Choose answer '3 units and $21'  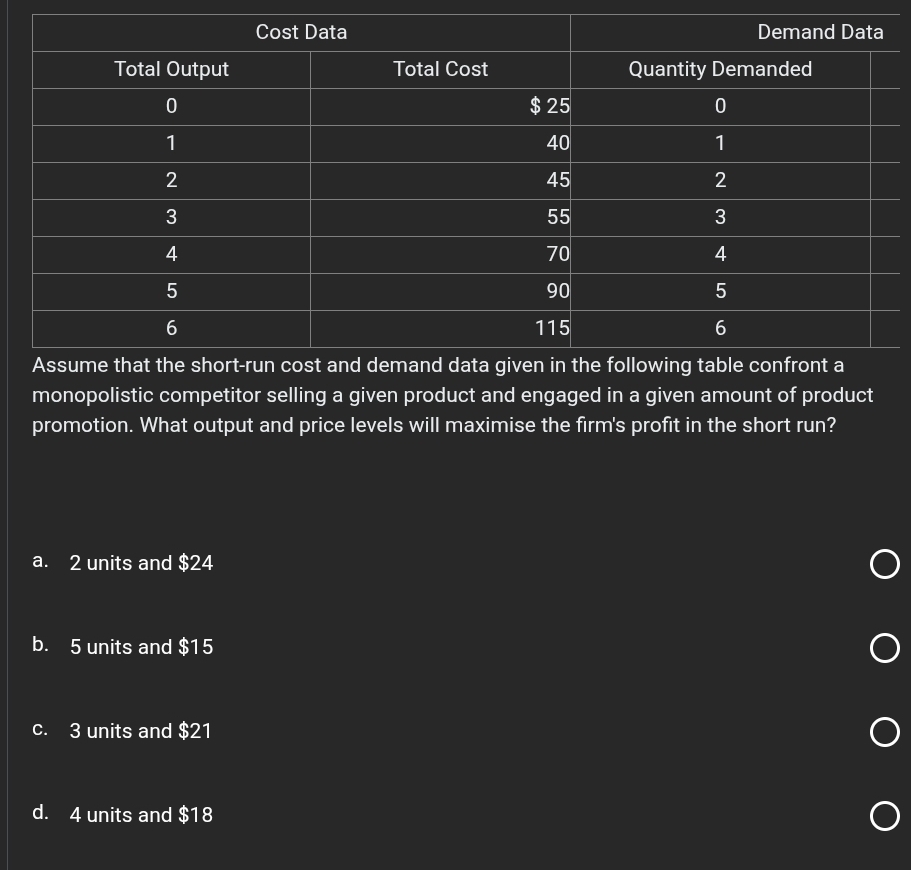pos(141,731)
